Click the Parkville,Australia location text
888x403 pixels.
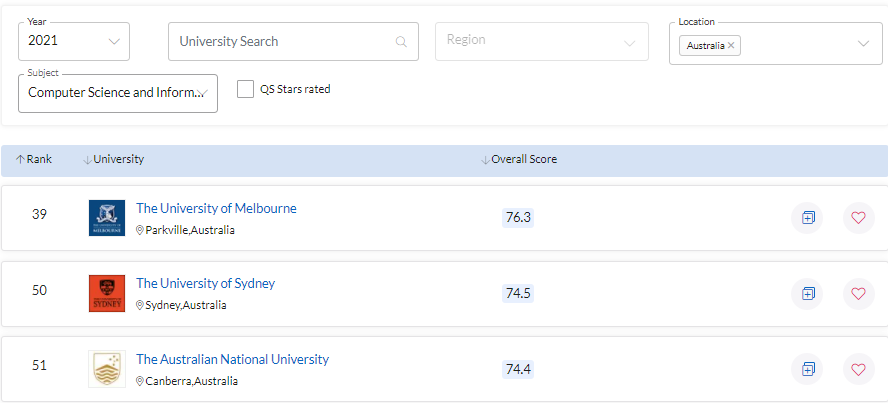pyautogui.click(x=190, y=230)
